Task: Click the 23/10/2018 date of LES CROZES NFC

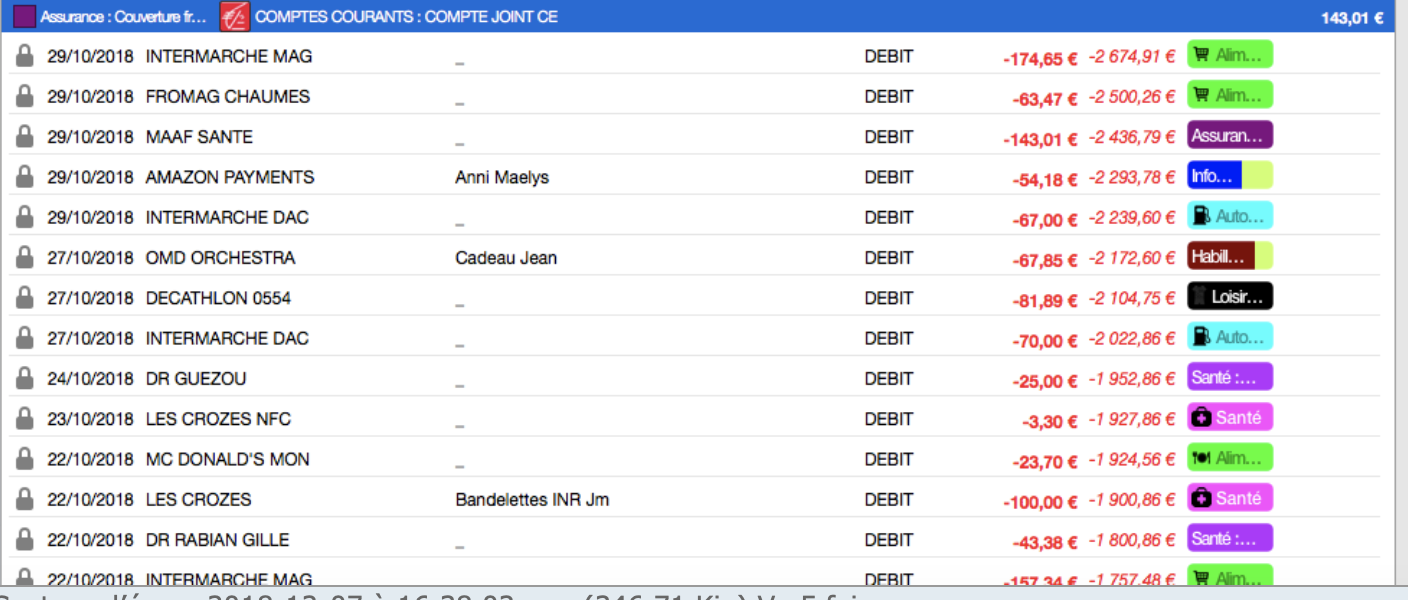Action: click(x=90, y=419)
